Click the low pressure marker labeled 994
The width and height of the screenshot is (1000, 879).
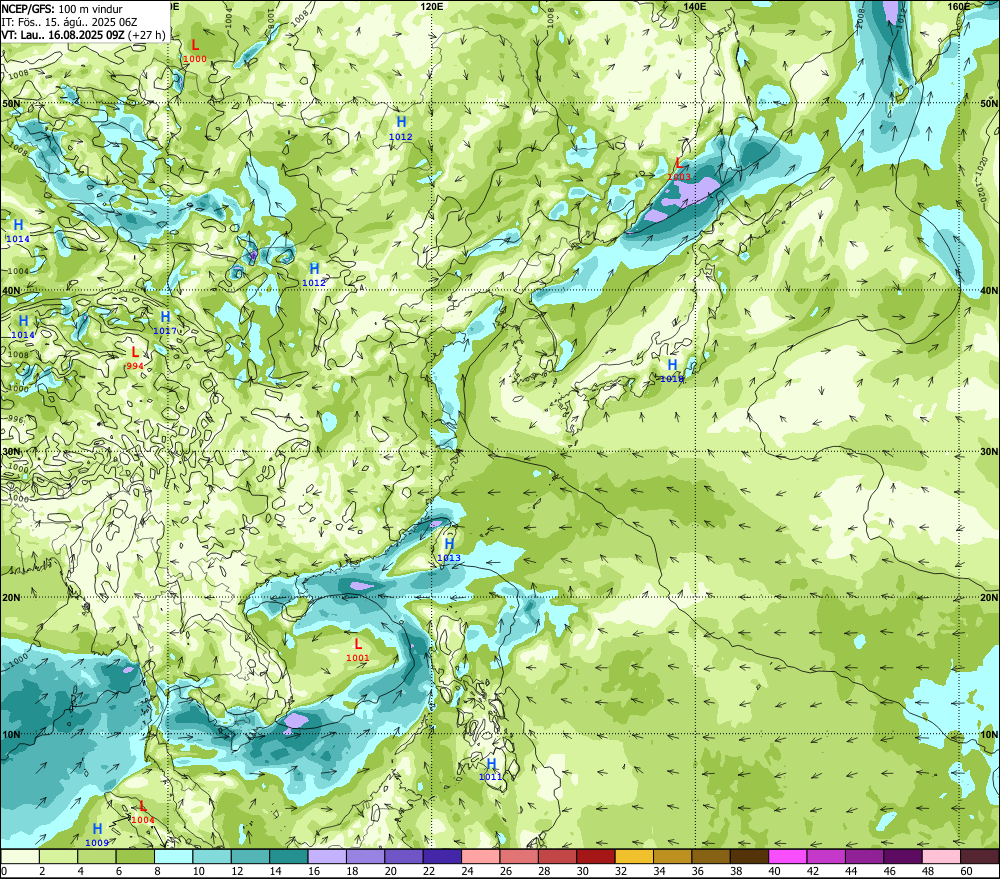135,358
